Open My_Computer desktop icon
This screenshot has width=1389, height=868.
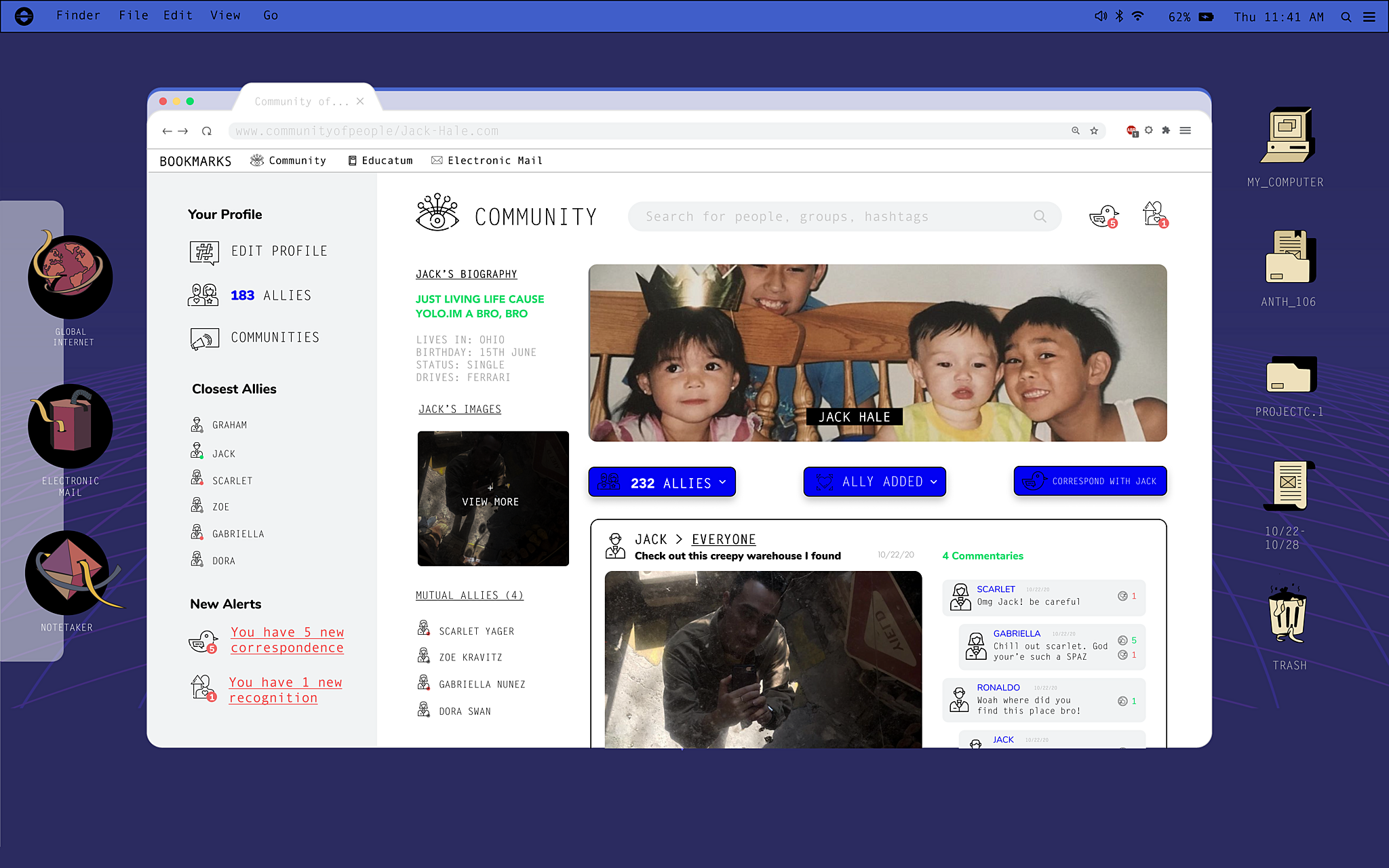1287,136
